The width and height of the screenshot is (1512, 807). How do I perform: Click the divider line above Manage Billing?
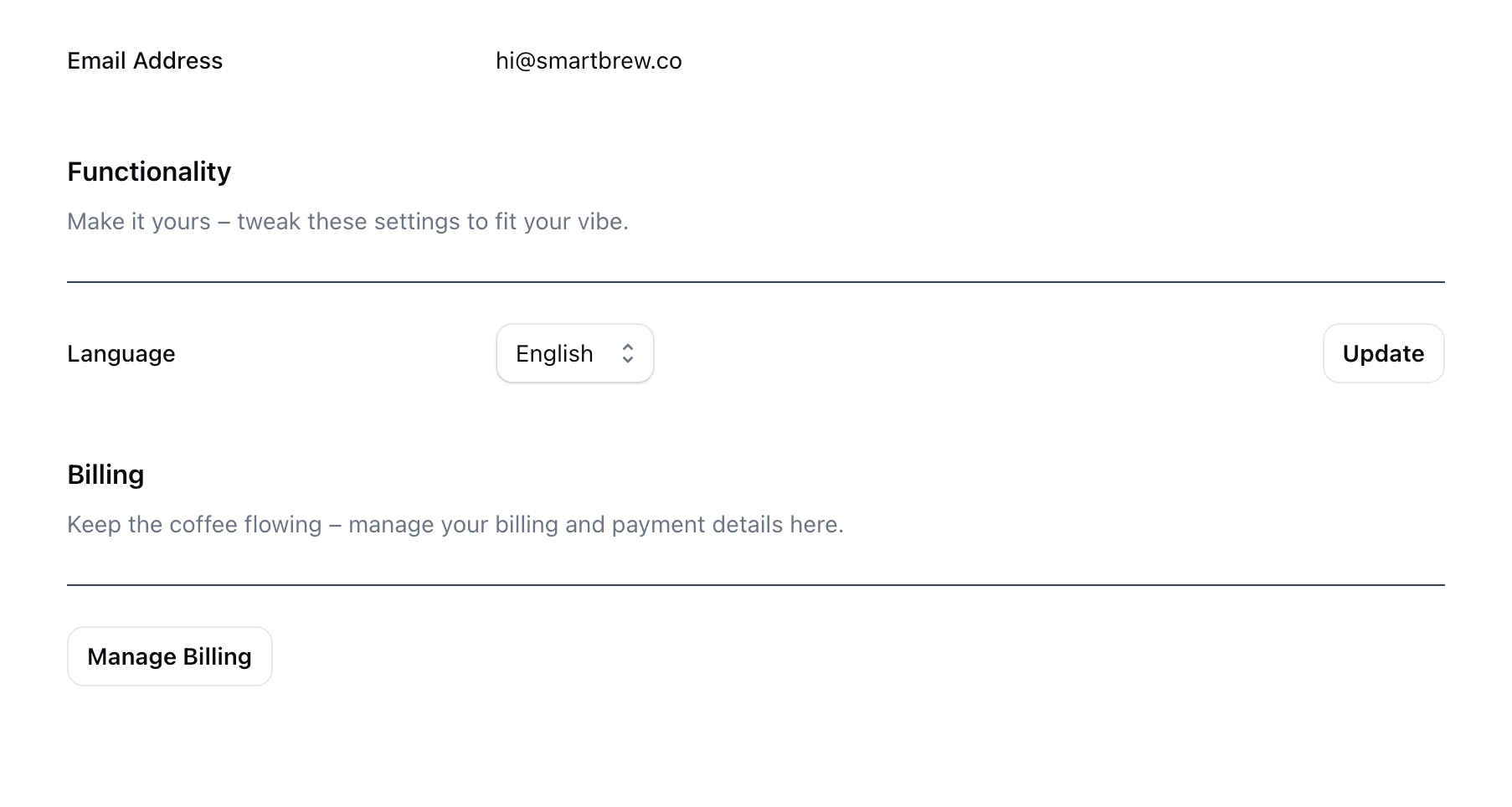point(755,585)
